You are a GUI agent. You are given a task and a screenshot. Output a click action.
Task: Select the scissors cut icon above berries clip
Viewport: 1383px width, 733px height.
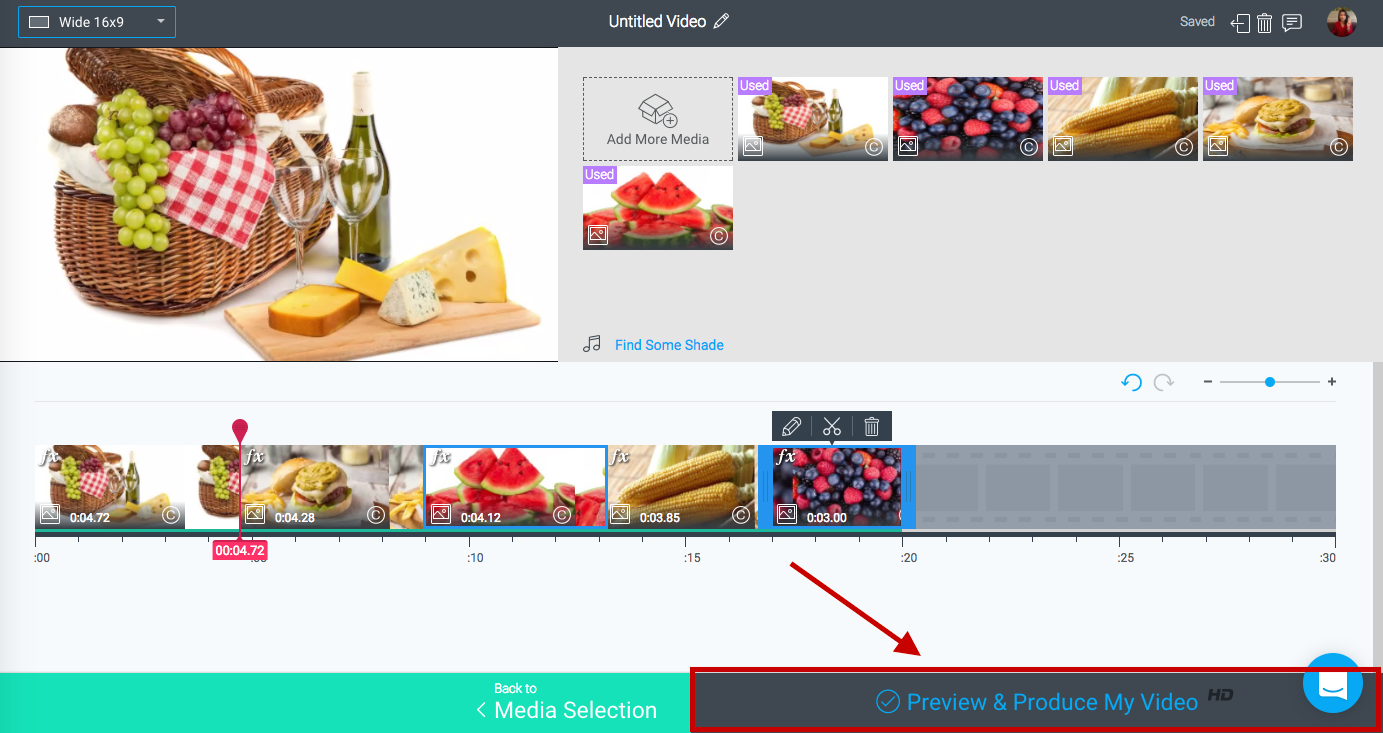tap(832, 427)
